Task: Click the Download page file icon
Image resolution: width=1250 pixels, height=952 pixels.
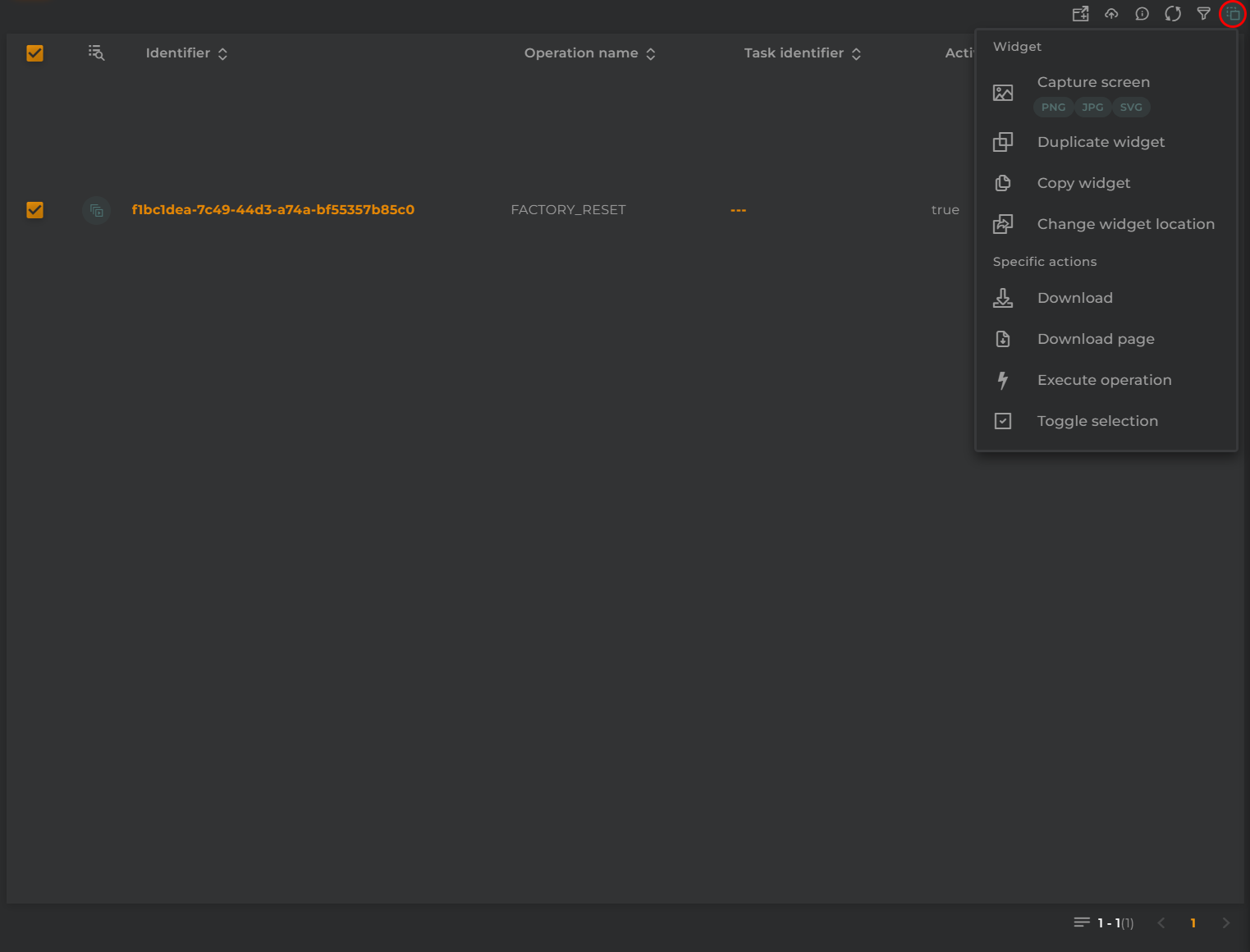Action: pos(1003,339)
